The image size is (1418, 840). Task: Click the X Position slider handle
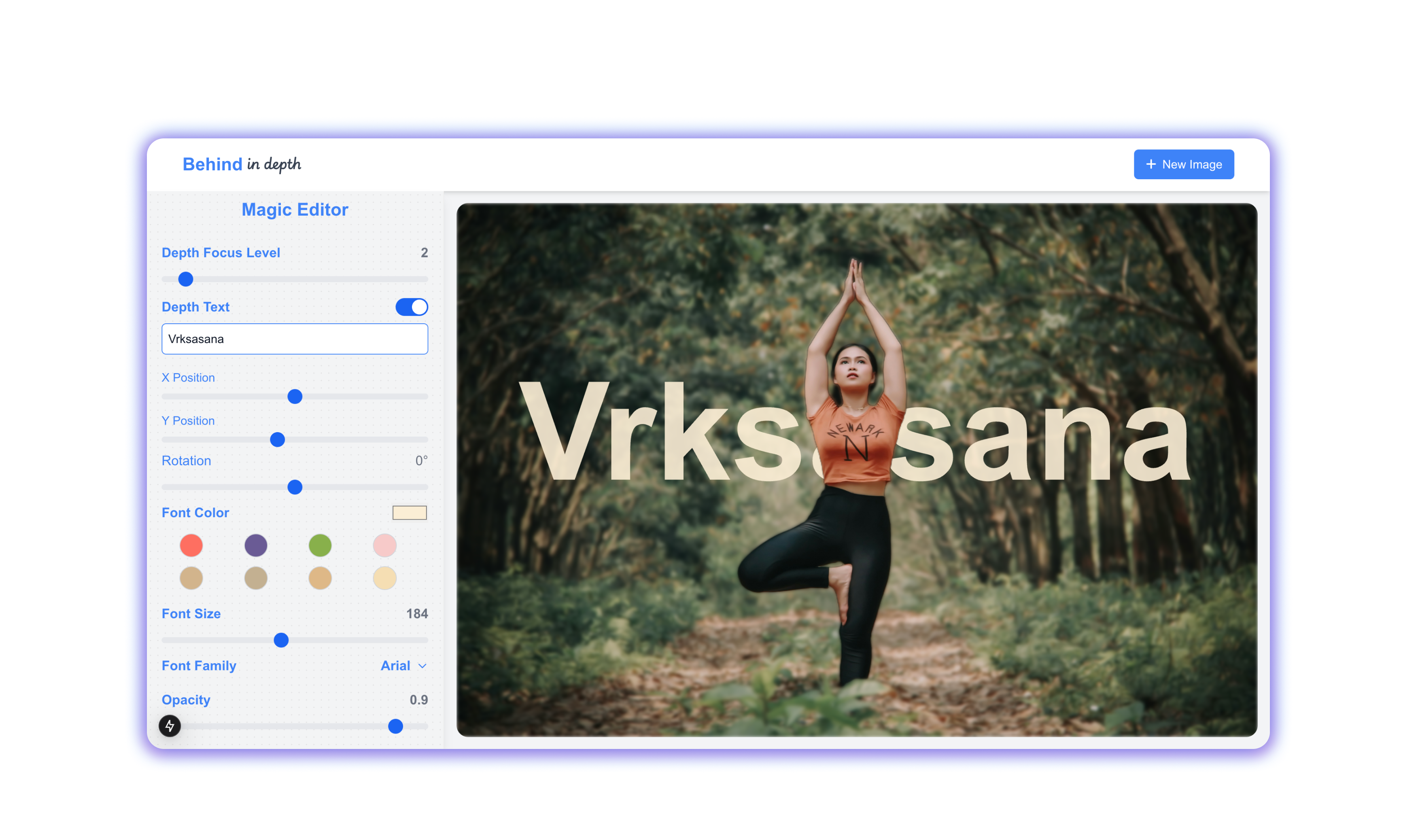(x=295, y=396)
